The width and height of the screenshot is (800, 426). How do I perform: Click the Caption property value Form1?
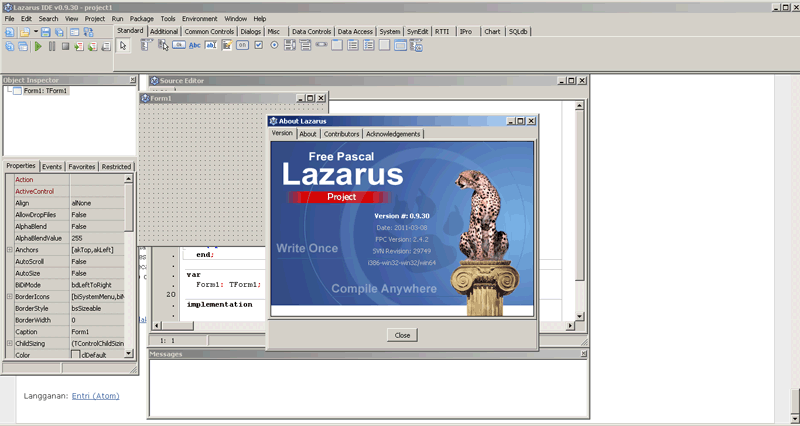click(x=97, y=332)
